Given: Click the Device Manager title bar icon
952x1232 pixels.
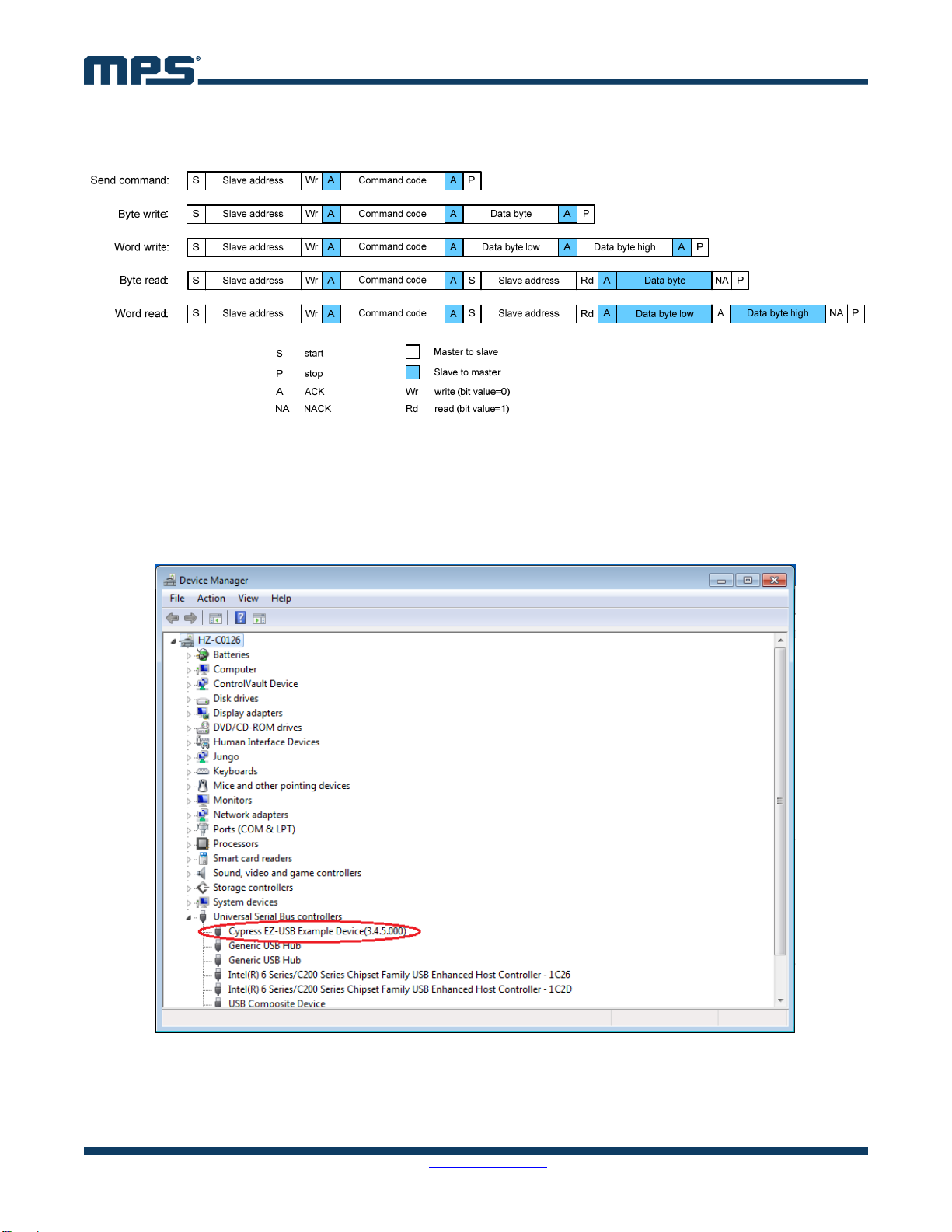Looking at the screenshot, I should click(170, 580).
